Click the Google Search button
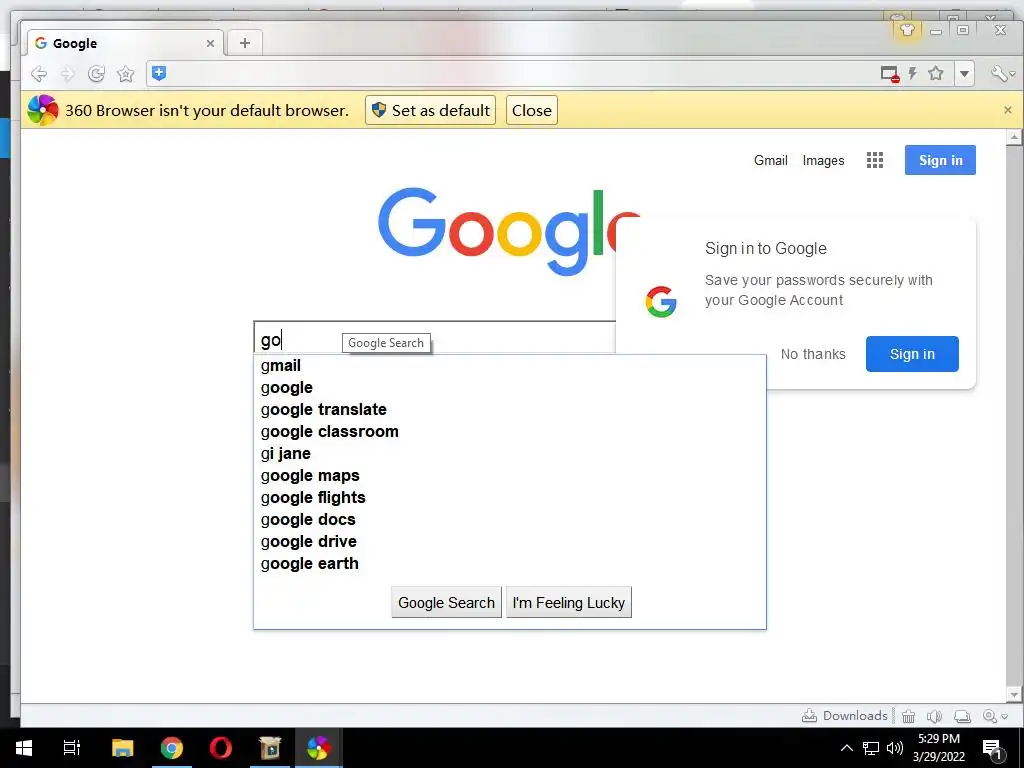 coord(446,602)
